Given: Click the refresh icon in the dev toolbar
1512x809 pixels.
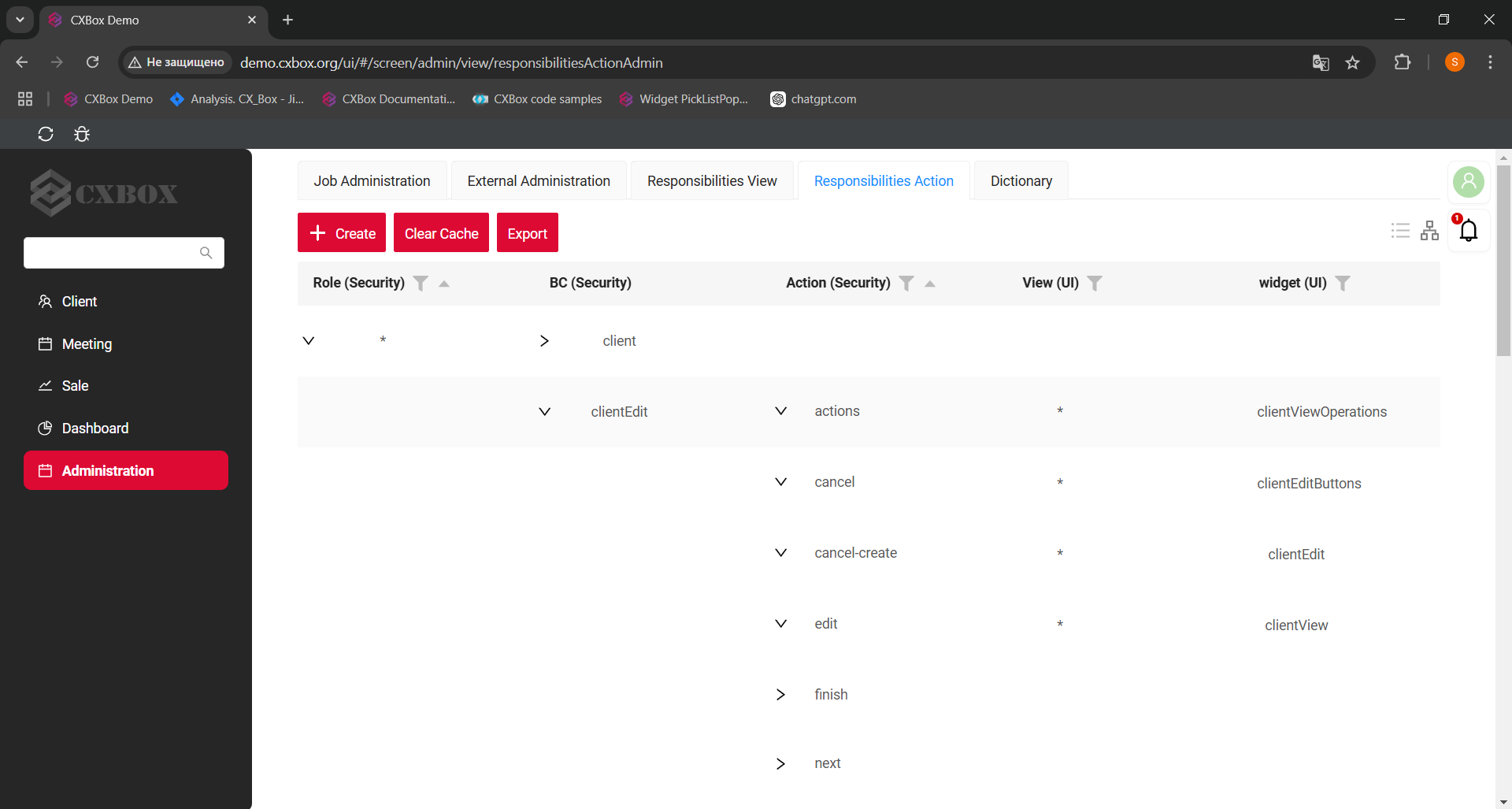Looking at the screenshot, I should pyautogui.click(x=46, y=134).
